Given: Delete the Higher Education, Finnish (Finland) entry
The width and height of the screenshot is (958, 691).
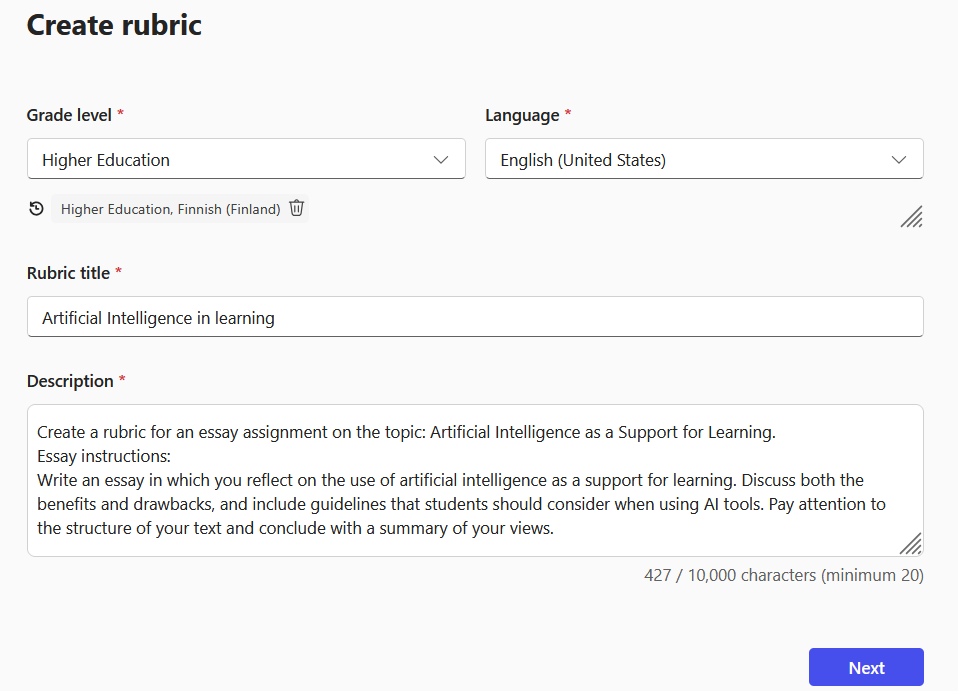Looking at the screenshot, I should [296, 208].
